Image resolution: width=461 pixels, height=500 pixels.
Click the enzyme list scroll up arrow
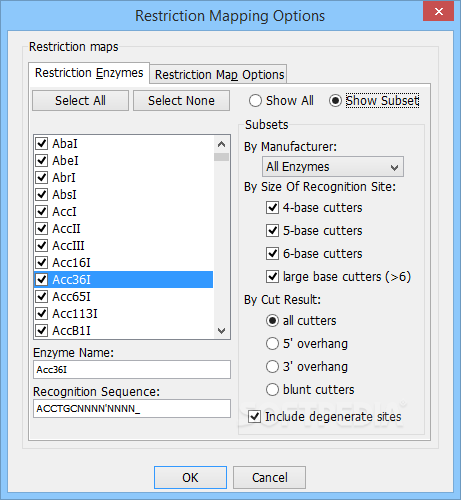[x=221, y=144]
